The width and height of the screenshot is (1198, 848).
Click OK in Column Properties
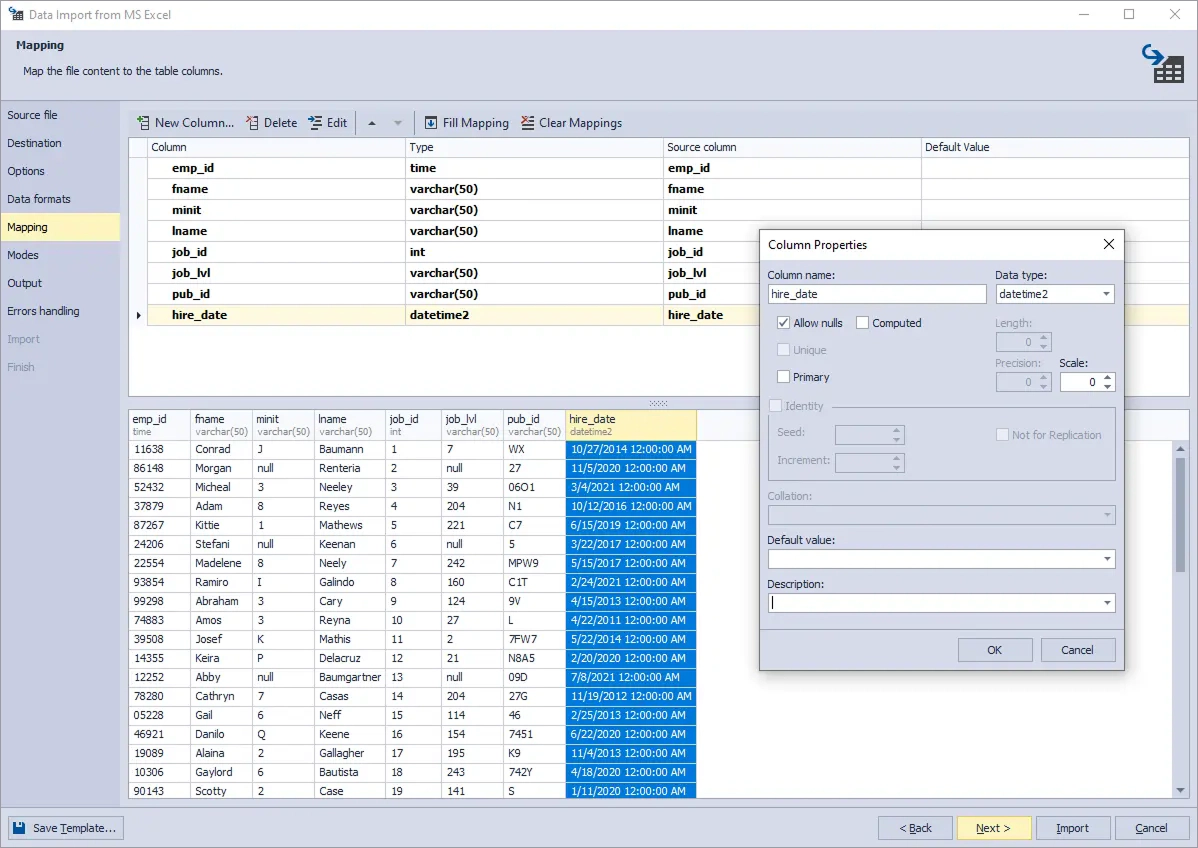(x=994, y=650)
